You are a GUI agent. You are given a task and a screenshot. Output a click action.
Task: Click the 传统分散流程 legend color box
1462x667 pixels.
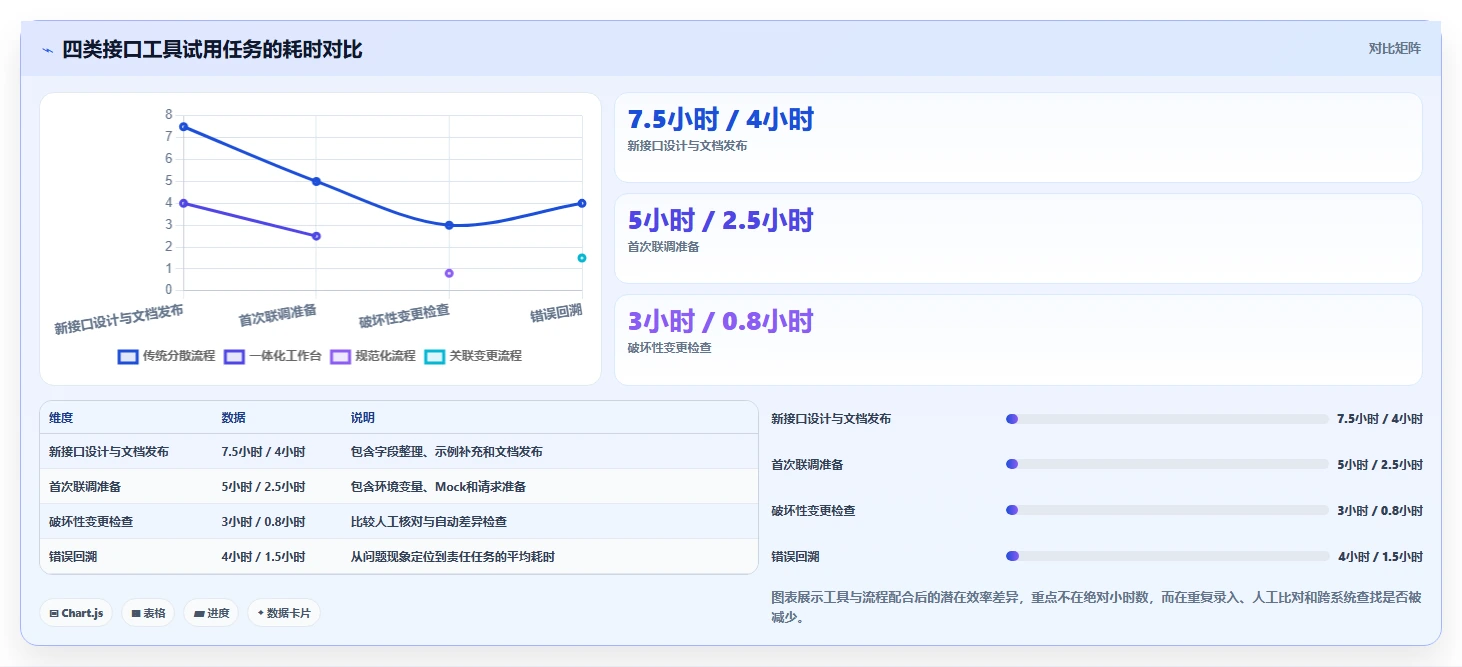point(128,356)
